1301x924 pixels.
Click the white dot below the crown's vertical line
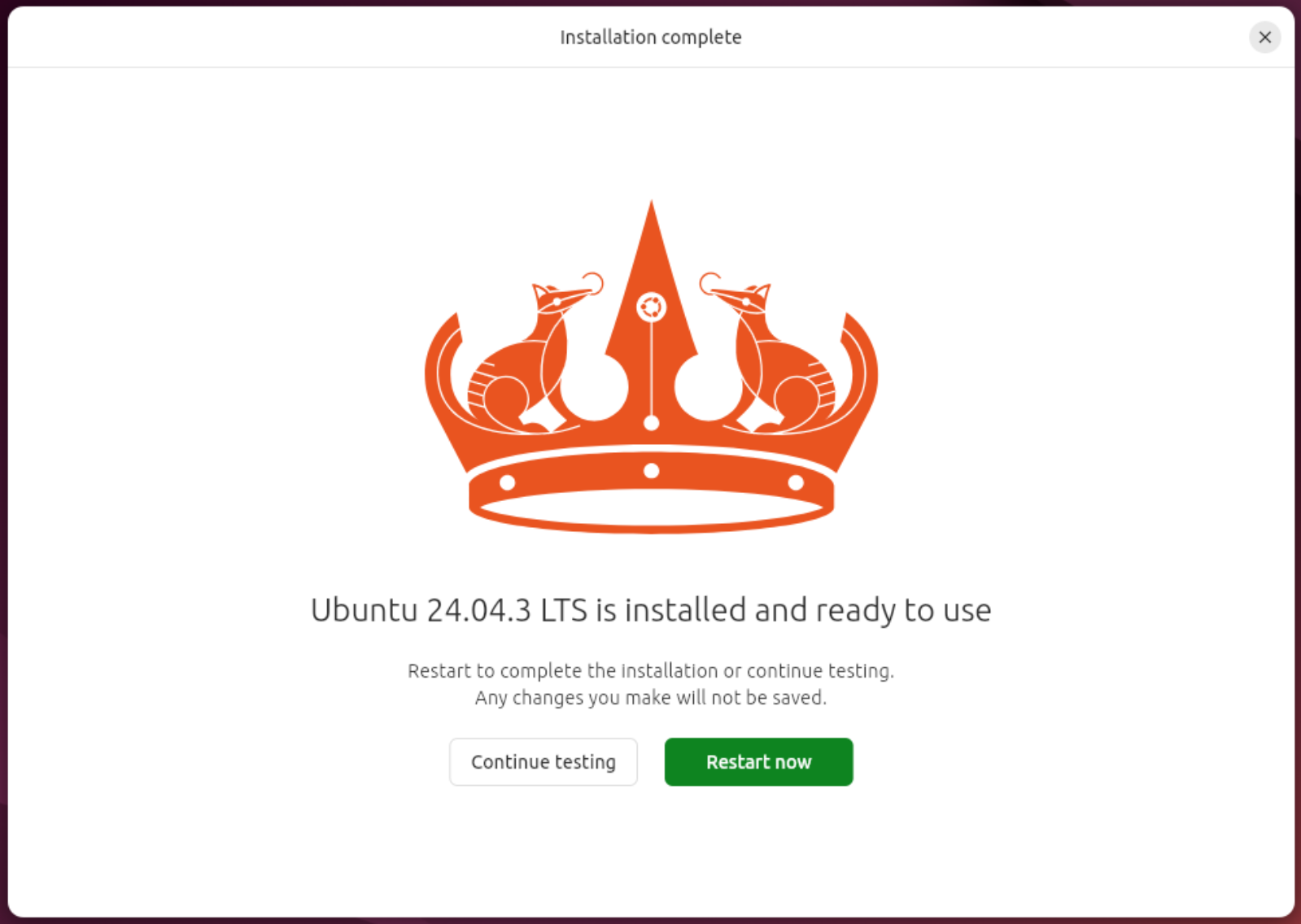coord(651,423)
